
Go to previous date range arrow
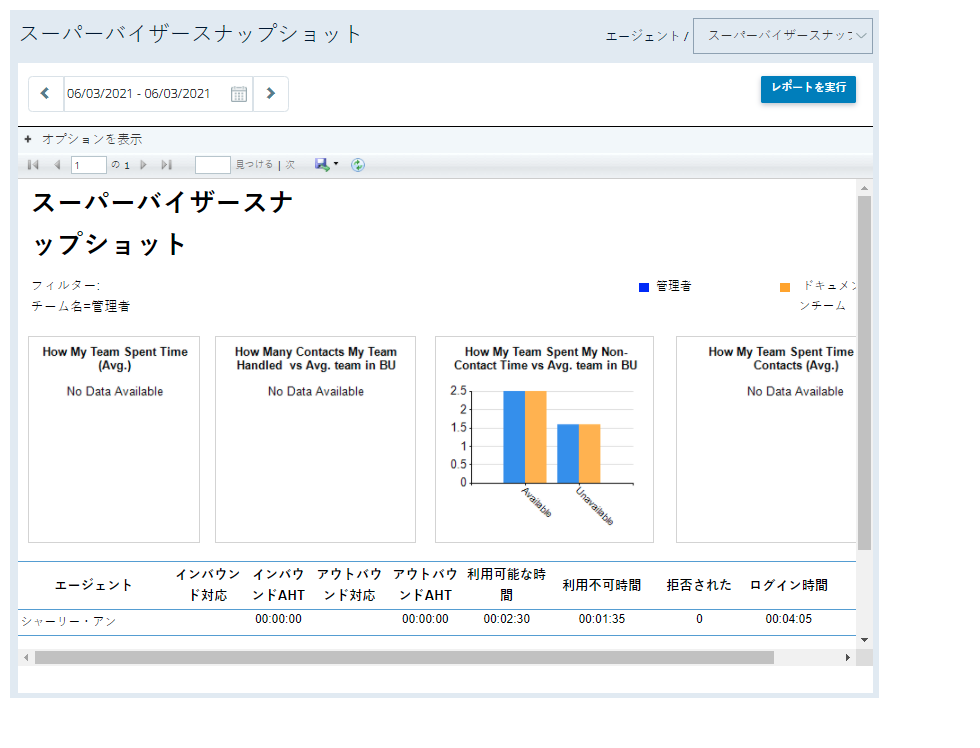tap(45, 94)
